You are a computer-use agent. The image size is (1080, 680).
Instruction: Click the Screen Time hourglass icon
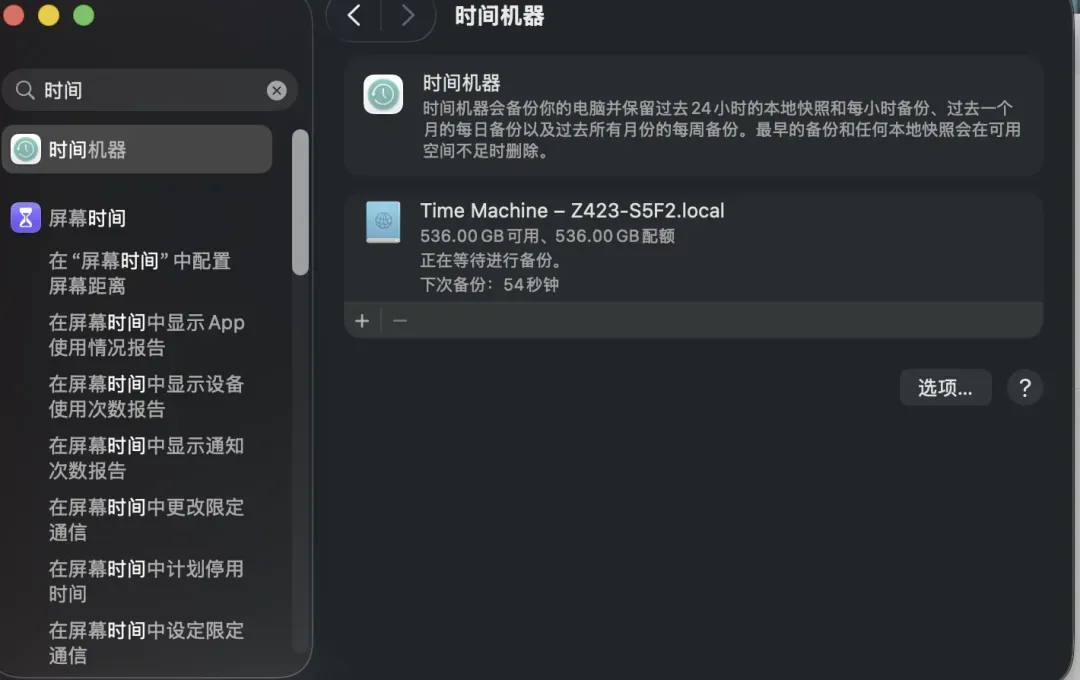point(26,218)
